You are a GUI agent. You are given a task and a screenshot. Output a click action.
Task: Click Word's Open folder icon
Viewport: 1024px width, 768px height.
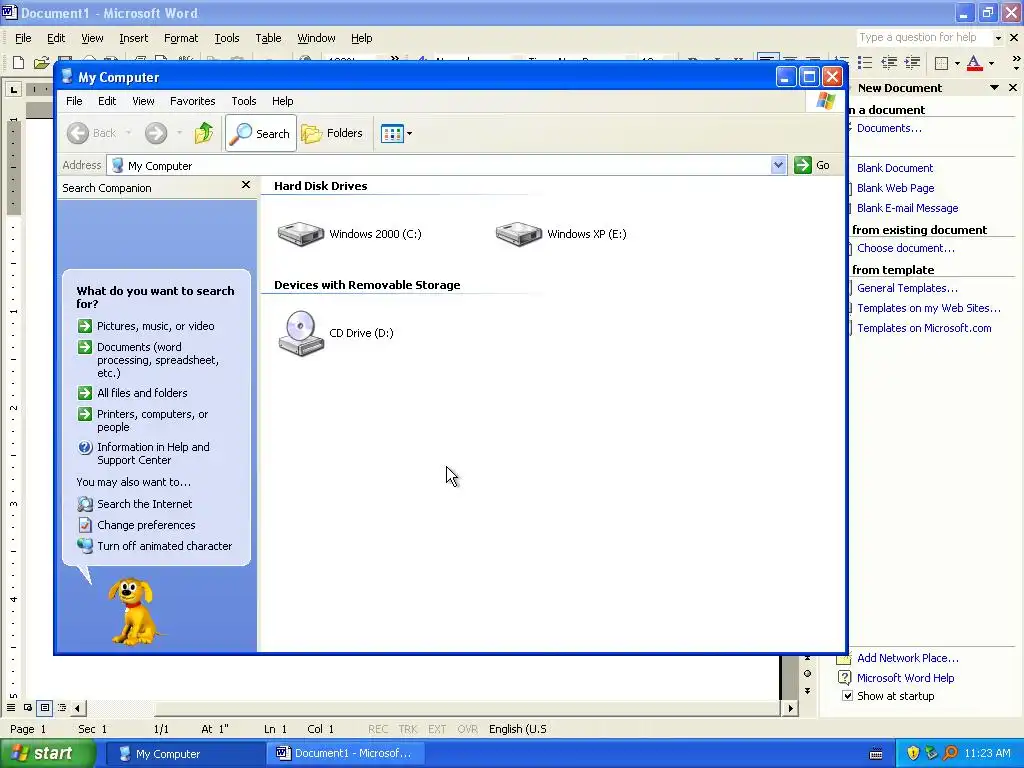coord(42,62)
